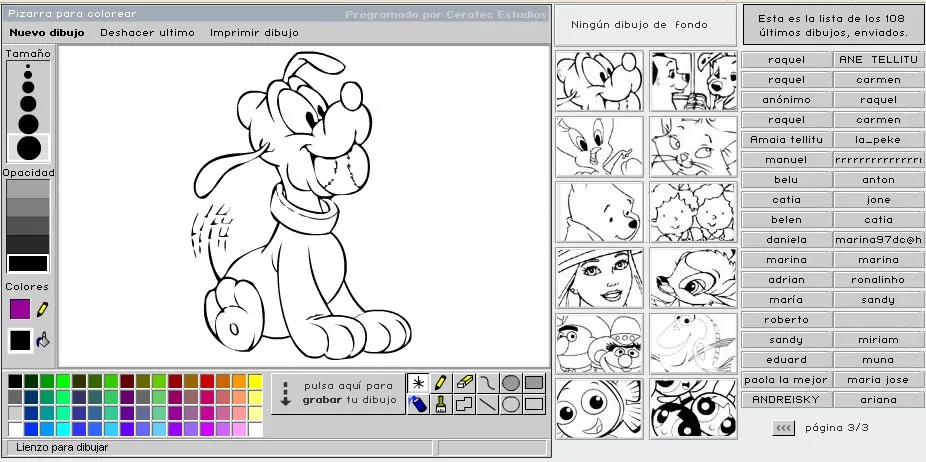Click the purple line color swatch
Image resolution: width=926 pixels, height=462 pixels.
[x=19, y=309]
